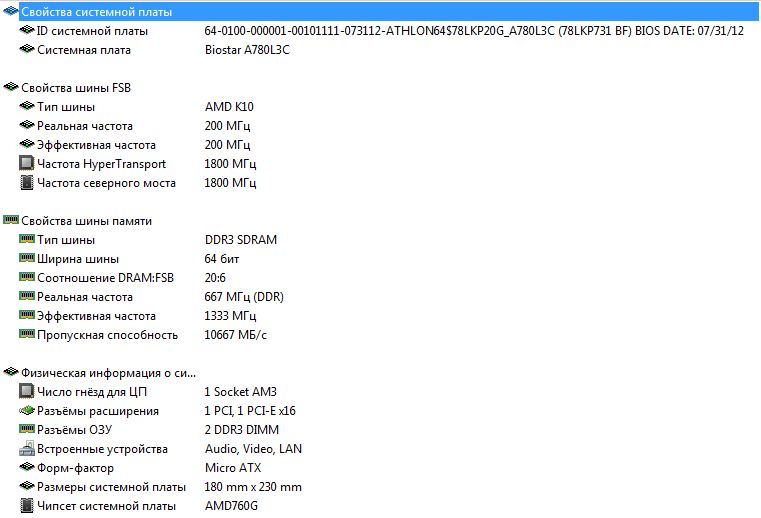Click the device icon beside Встроенные устройства
Viewport: 761px width, 518px height.
(27, 449)
